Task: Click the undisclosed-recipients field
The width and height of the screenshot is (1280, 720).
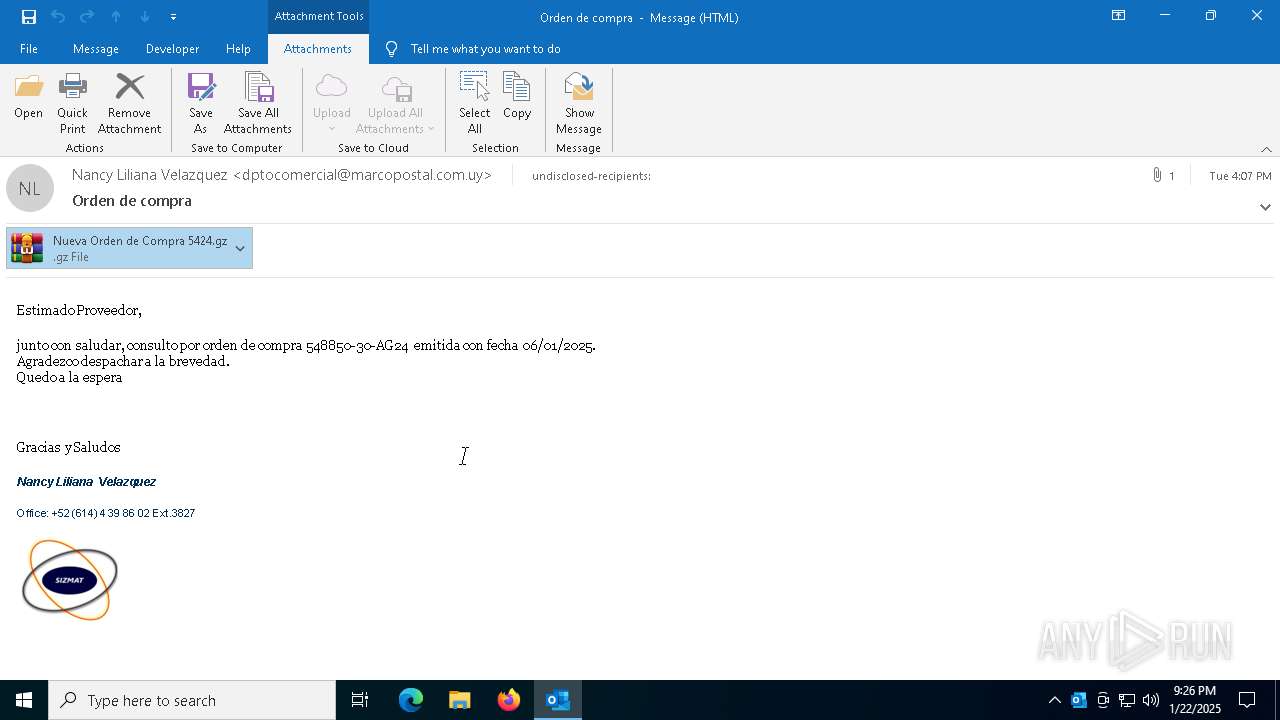Action: coord(591,176)
